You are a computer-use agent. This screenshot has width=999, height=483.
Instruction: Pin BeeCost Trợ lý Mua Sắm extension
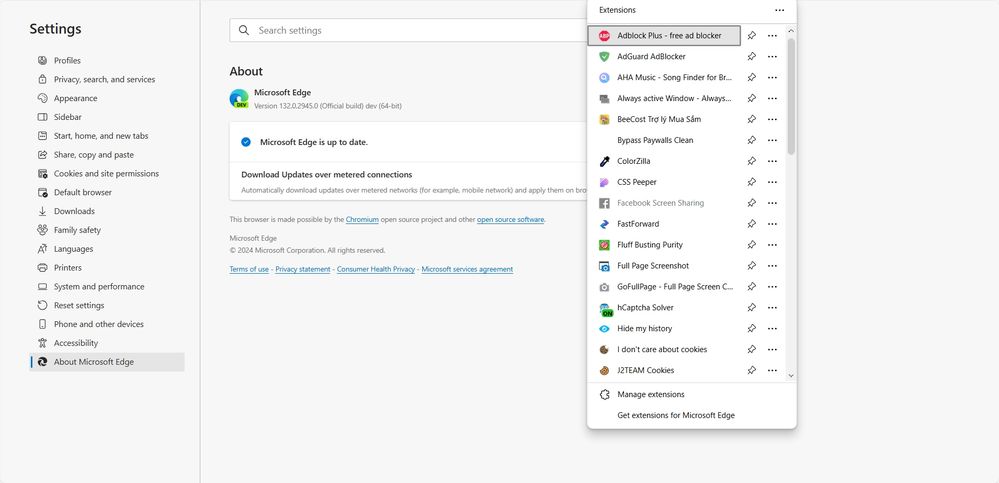coord(752,119)
